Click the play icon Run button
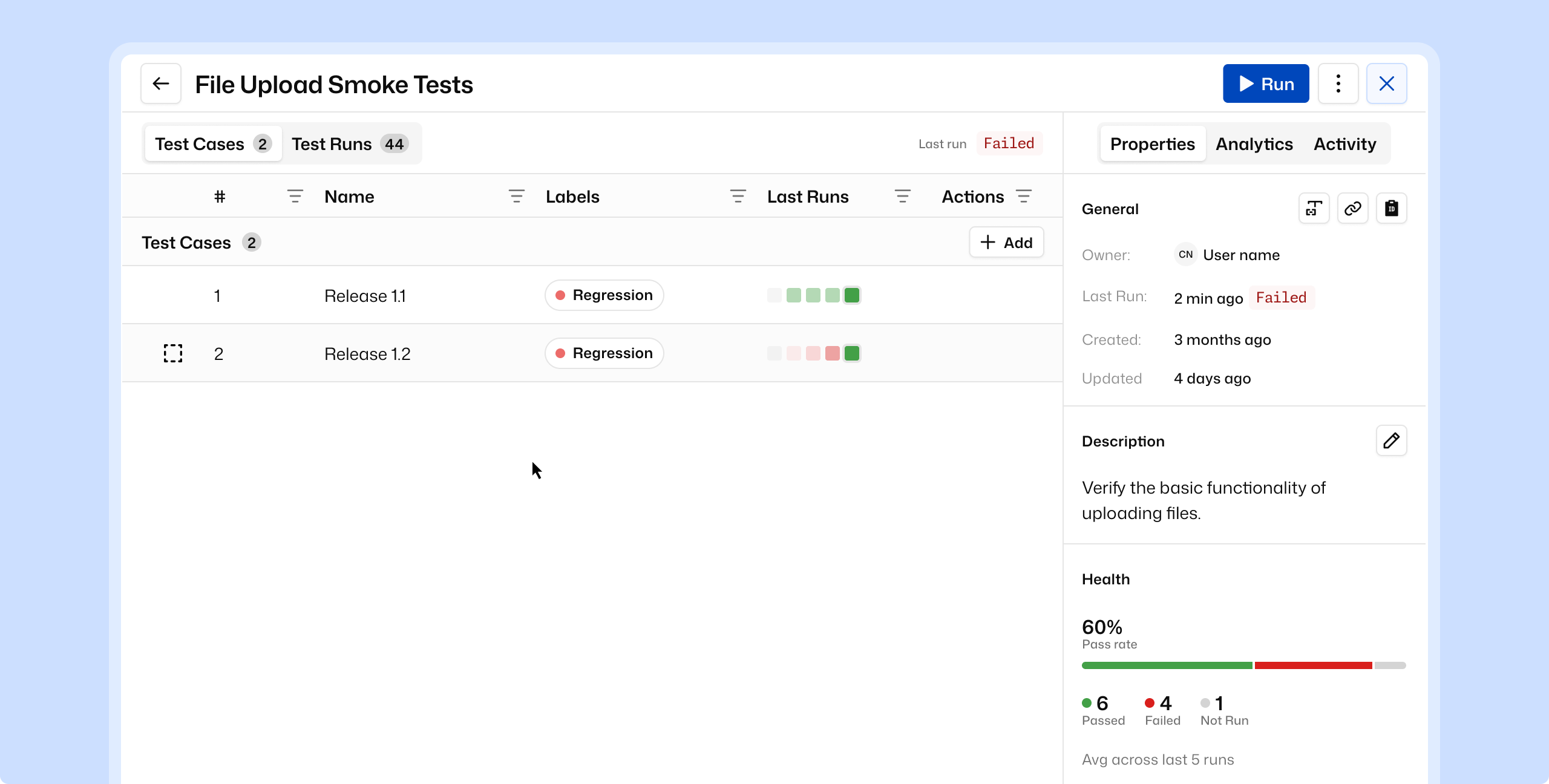Image resolution: width=1549 pixels, height=784 pixels. tap(1265, 83)
